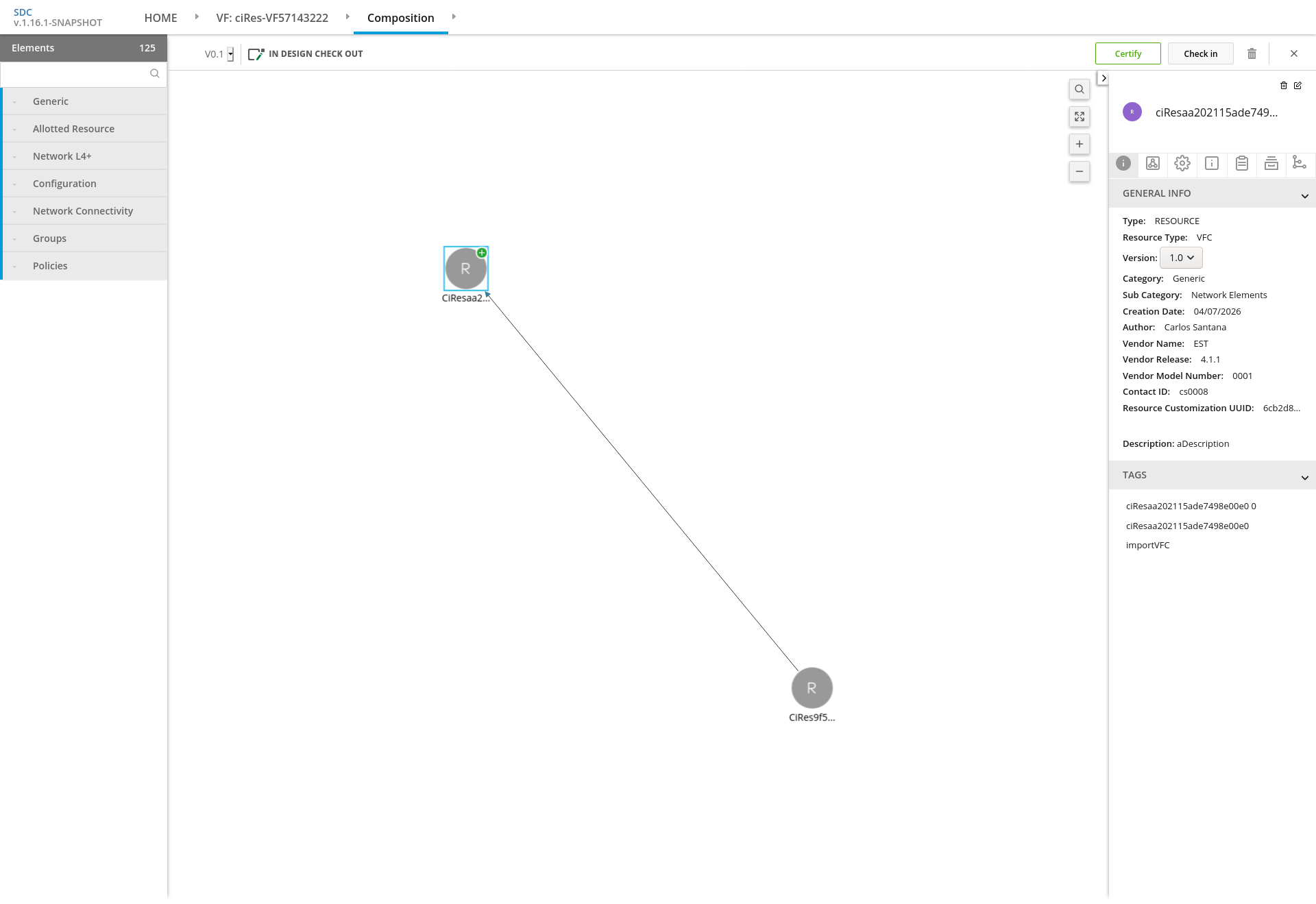Click the Check in button

1200,53
